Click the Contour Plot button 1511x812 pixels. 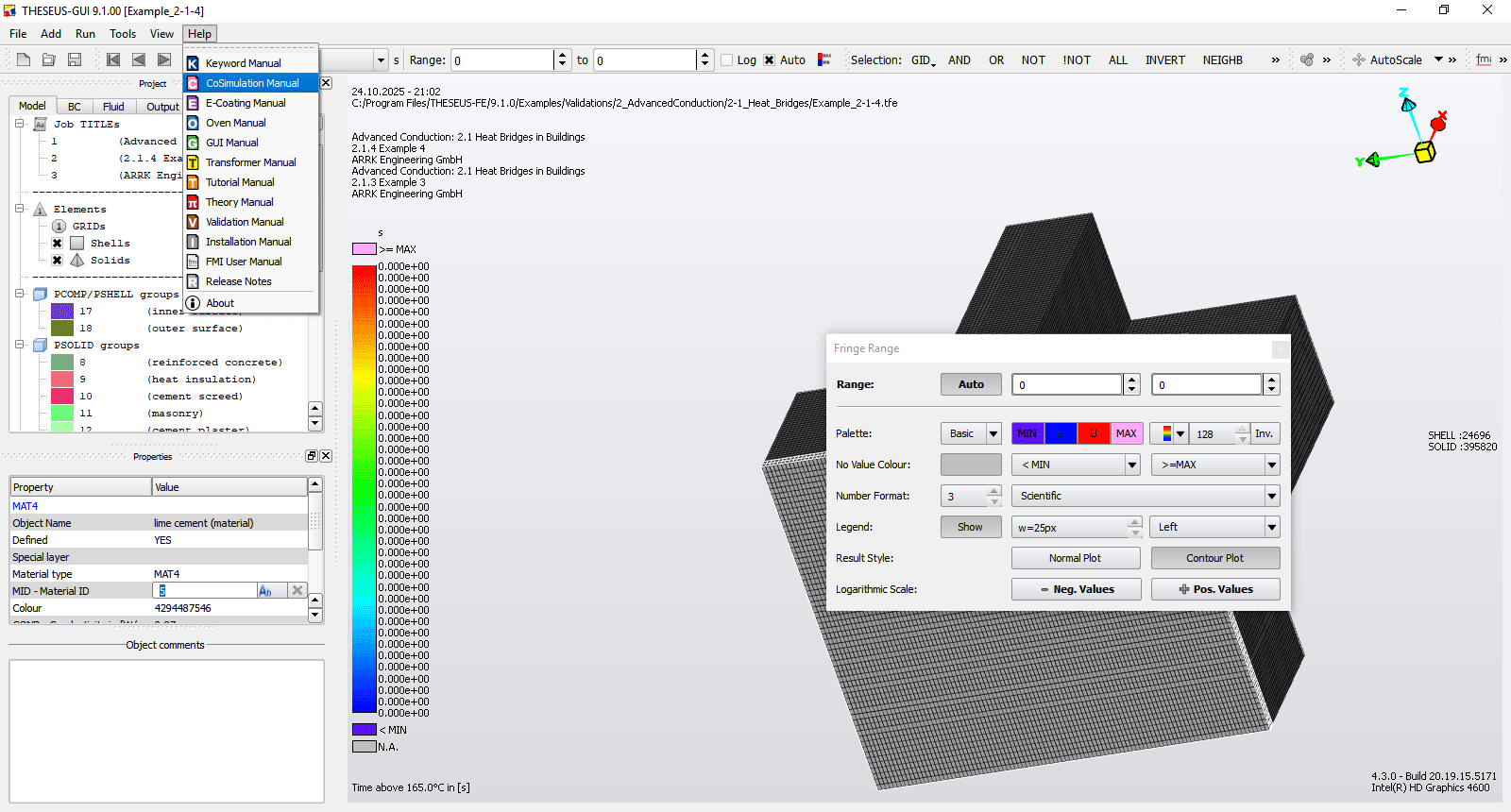point(1214,558)
